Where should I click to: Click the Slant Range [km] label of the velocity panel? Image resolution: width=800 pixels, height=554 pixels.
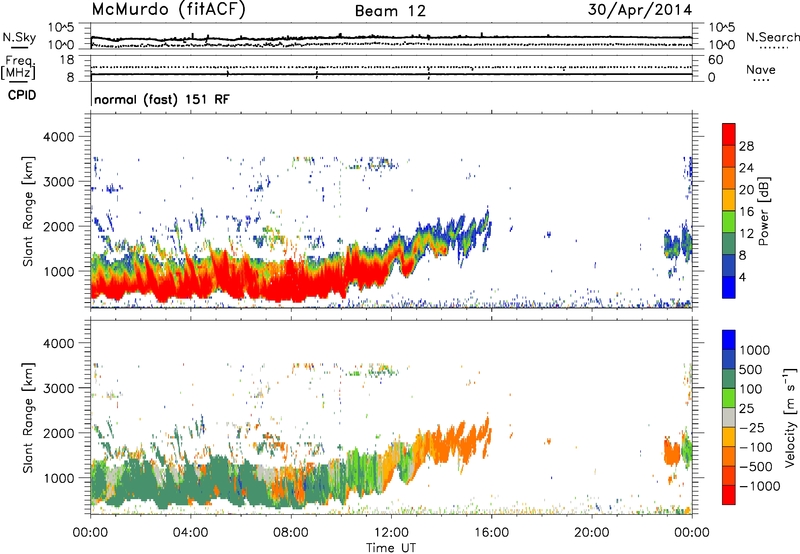(28, 417)
